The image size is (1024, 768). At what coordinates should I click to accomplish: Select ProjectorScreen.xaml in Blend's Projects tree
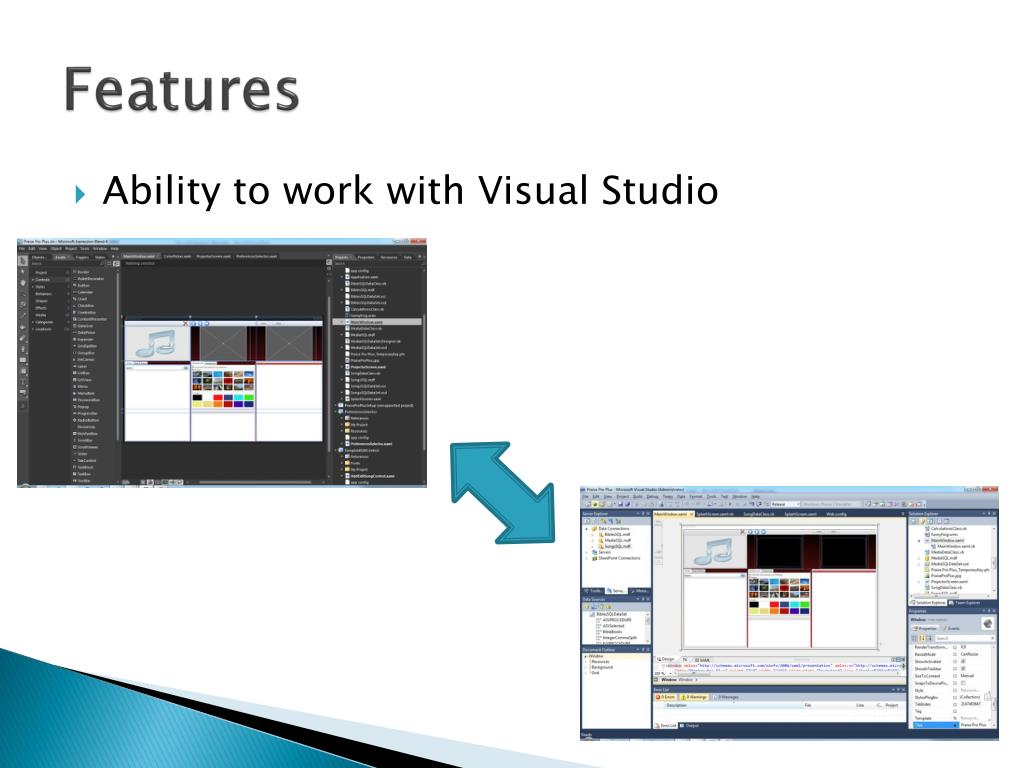368,367
